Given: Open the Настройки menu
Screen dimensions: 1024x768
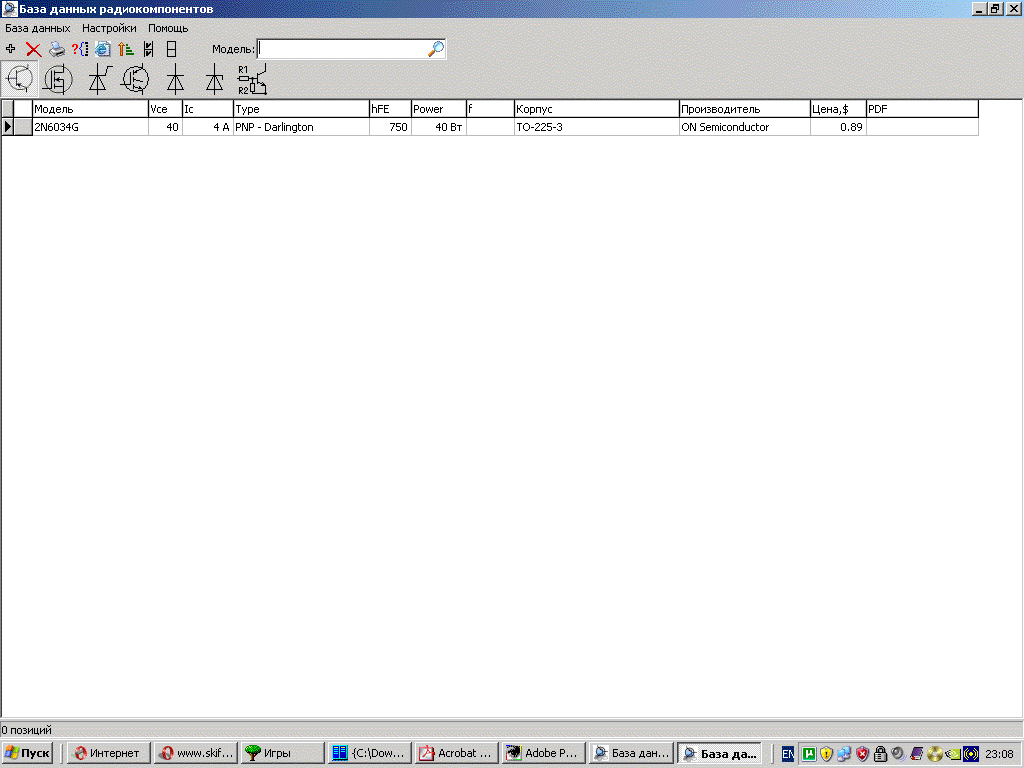Looking at the screenshot, I should pos(109,28).
